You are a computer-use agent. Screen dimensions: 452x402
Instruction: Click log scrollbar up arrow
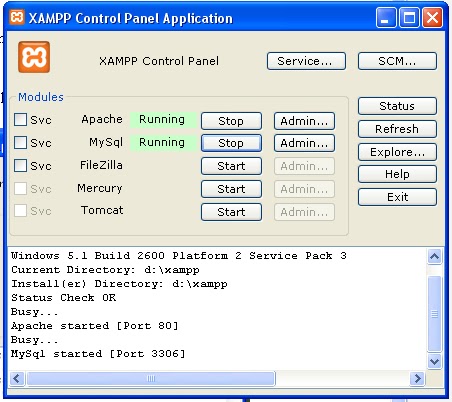434,256
